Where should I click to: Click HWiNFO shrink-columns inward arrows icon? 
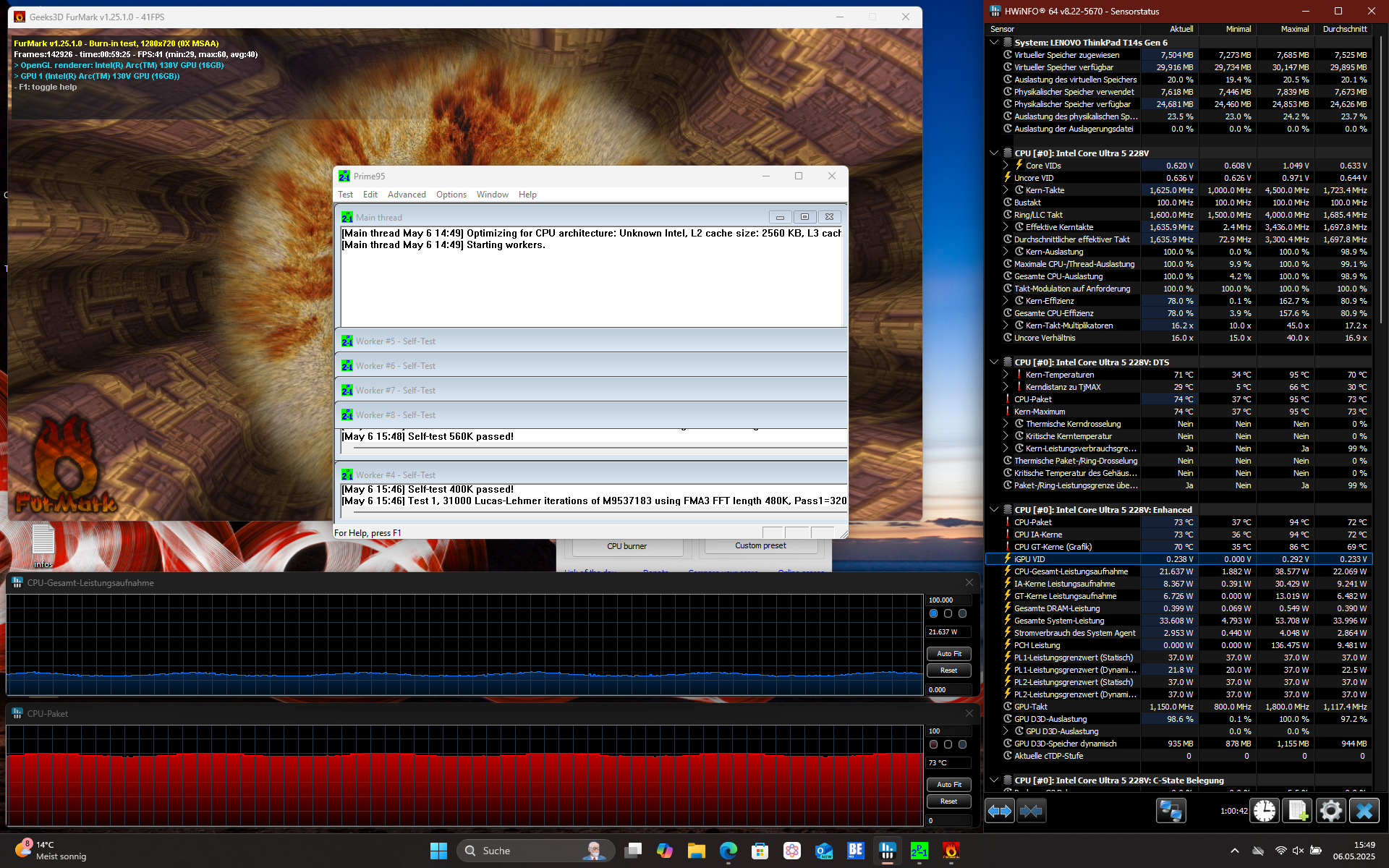pos(1031,811)
